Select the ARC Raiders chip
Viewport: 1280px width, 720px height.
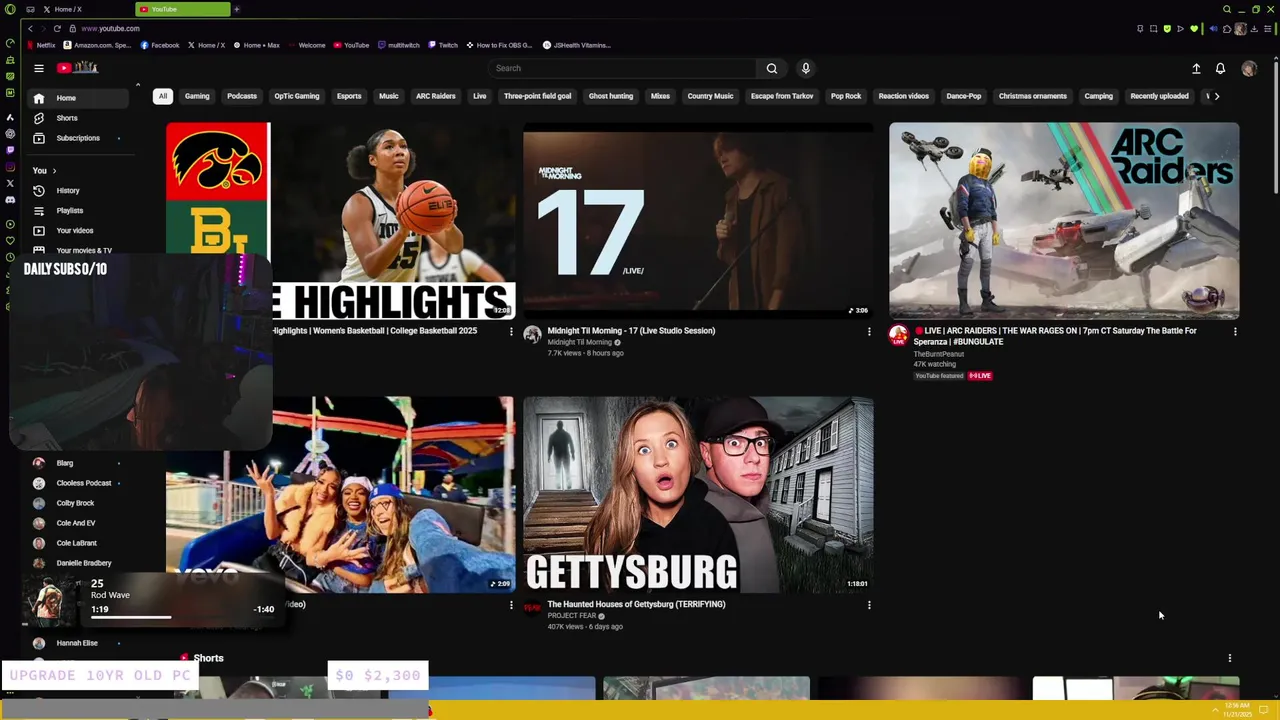point(436,96)
